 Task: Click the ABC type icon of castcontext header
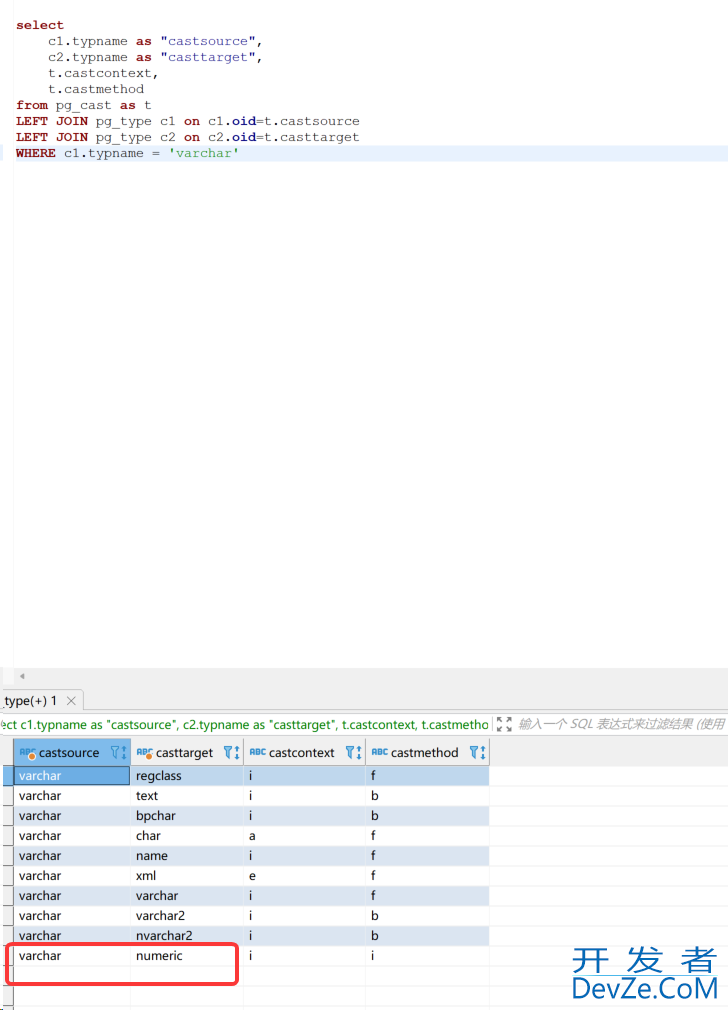click(257, 753)
